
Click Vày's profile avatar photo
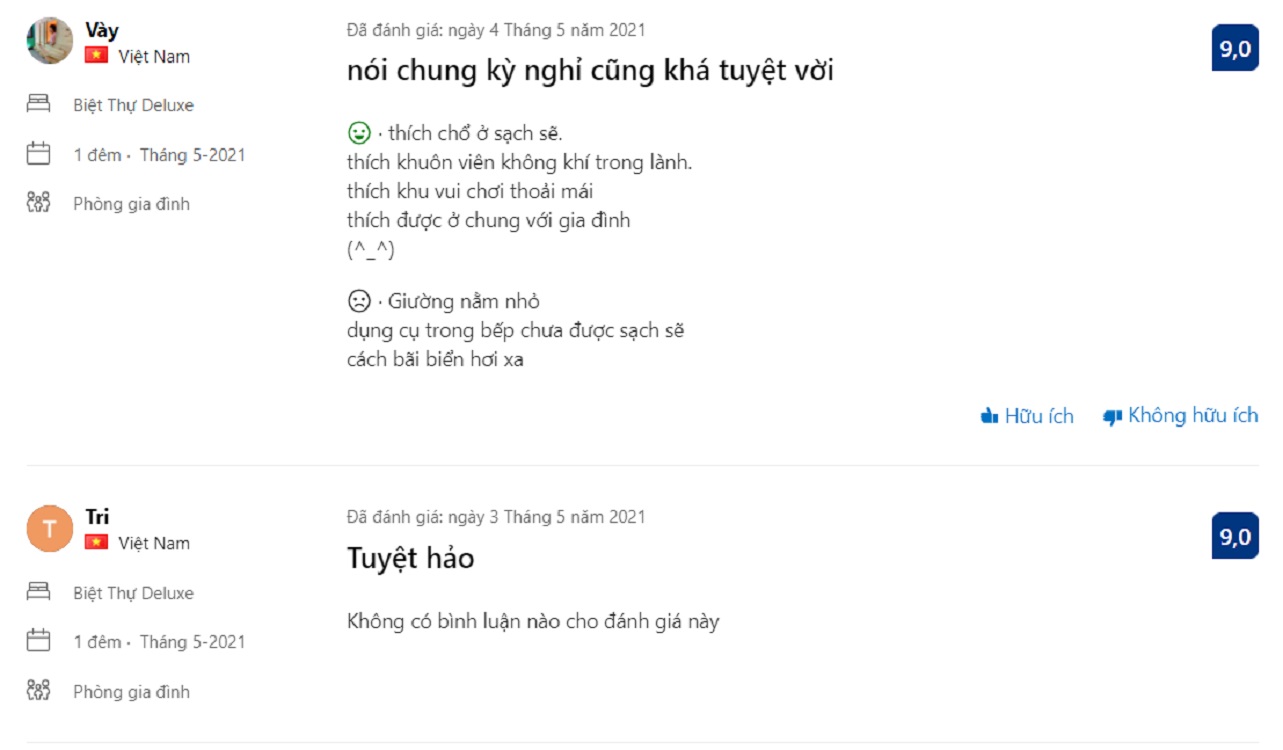tap(49, 41)
